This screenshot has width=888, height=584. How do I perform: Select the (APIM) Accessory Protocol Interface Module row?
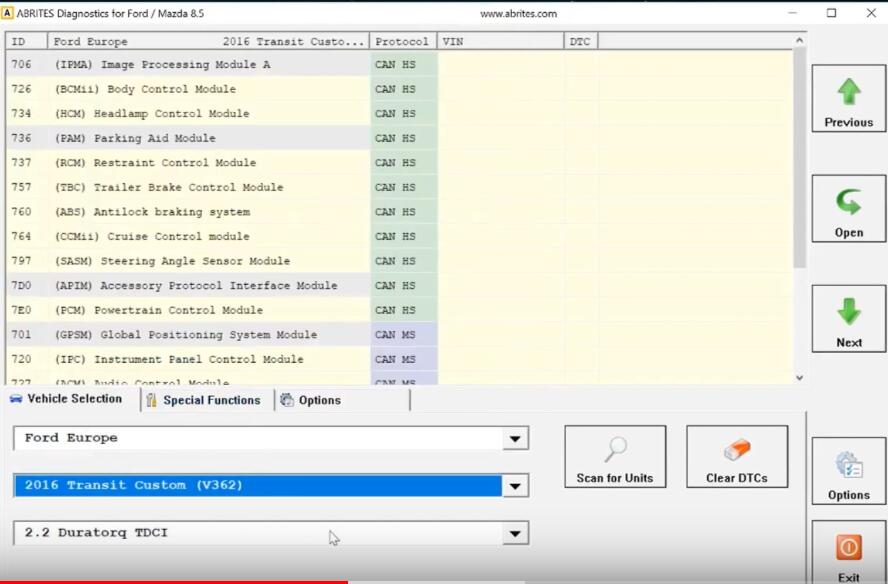point(399,285)
